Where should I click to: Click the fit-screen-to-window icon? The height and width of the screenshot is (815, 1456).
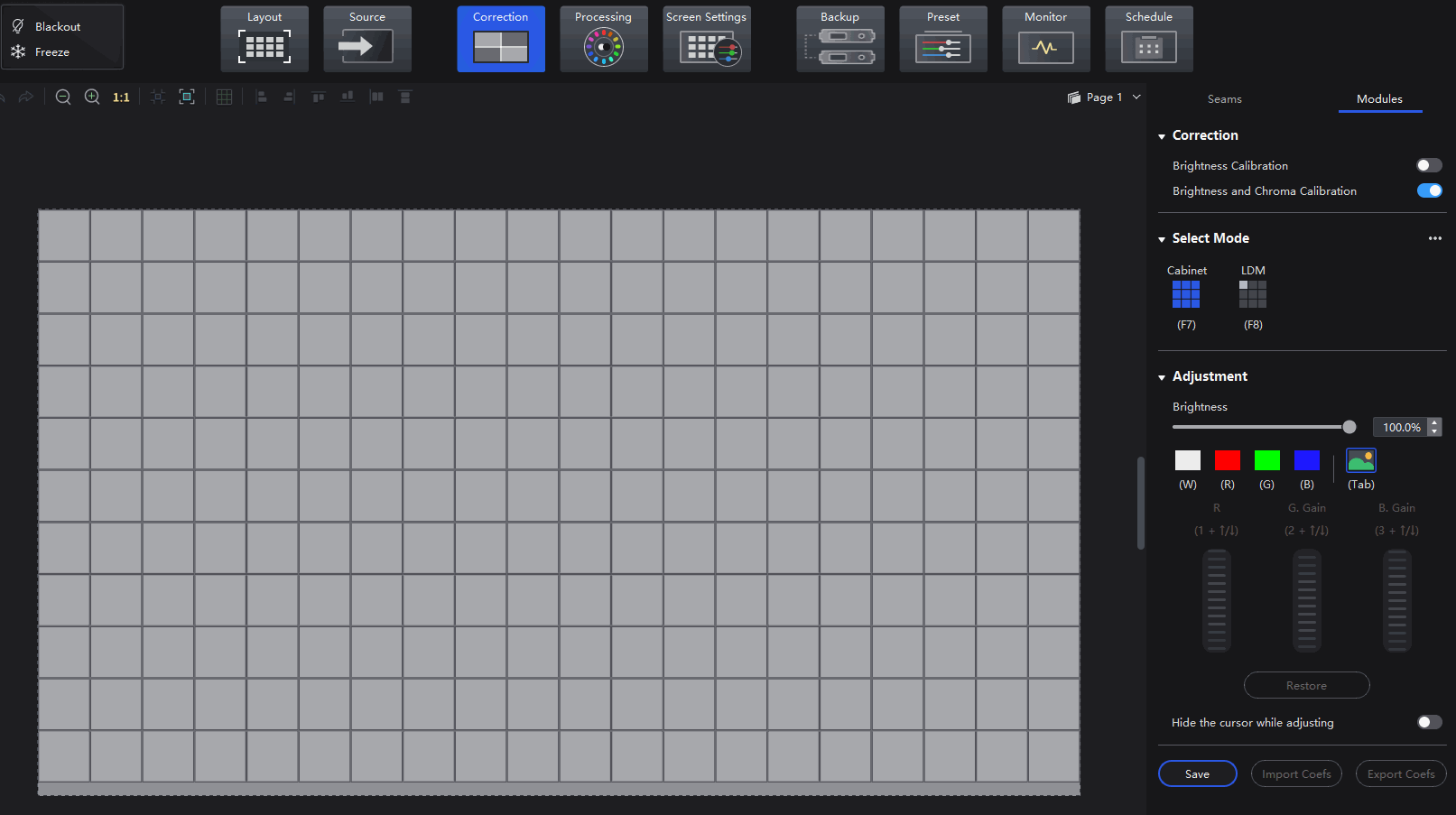187,97
